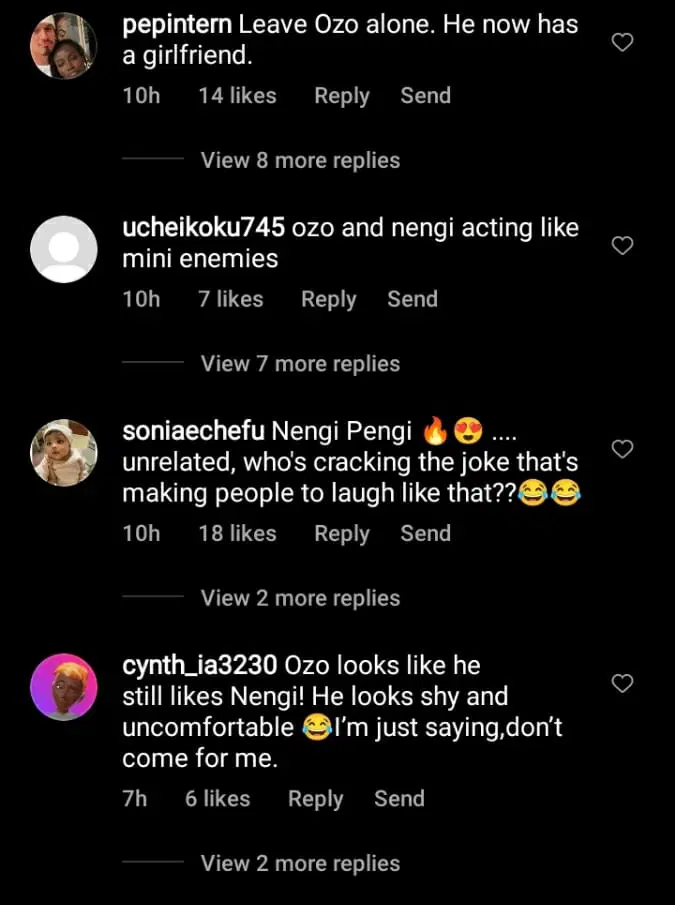Expand 'View 7 more replies'
The height and width of the screenshot is (905, 675).
[x=300, y=364]
